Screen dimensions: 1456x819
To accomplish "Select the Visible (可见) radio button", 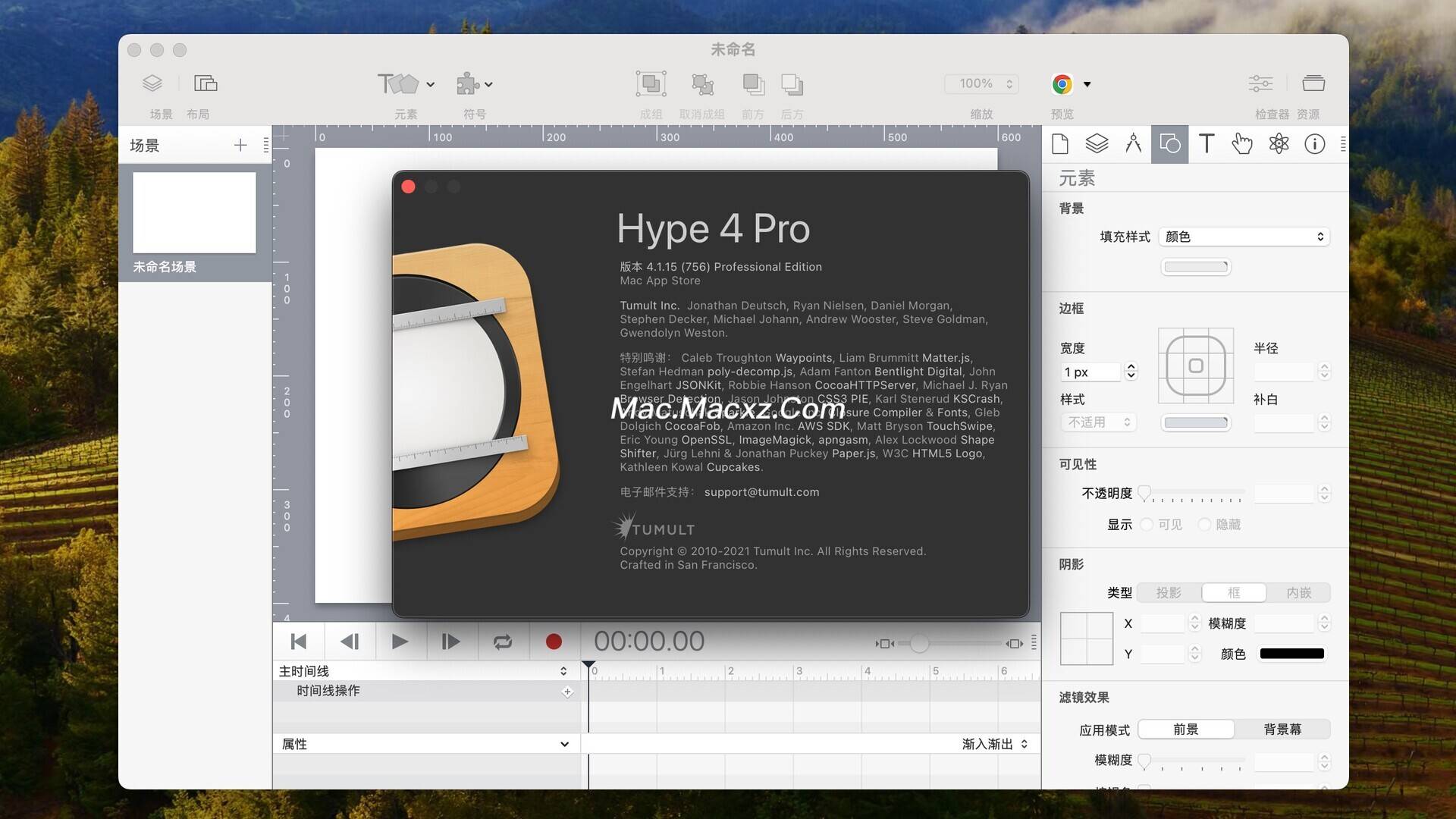I will point(1146,525).
